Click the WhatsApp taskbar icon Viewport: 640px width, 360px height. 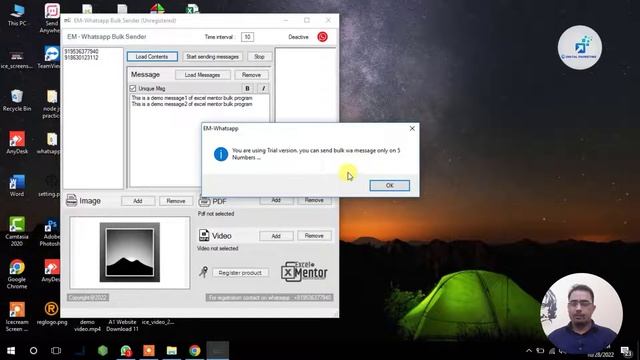pyautogui.click(x=126, y=351)
